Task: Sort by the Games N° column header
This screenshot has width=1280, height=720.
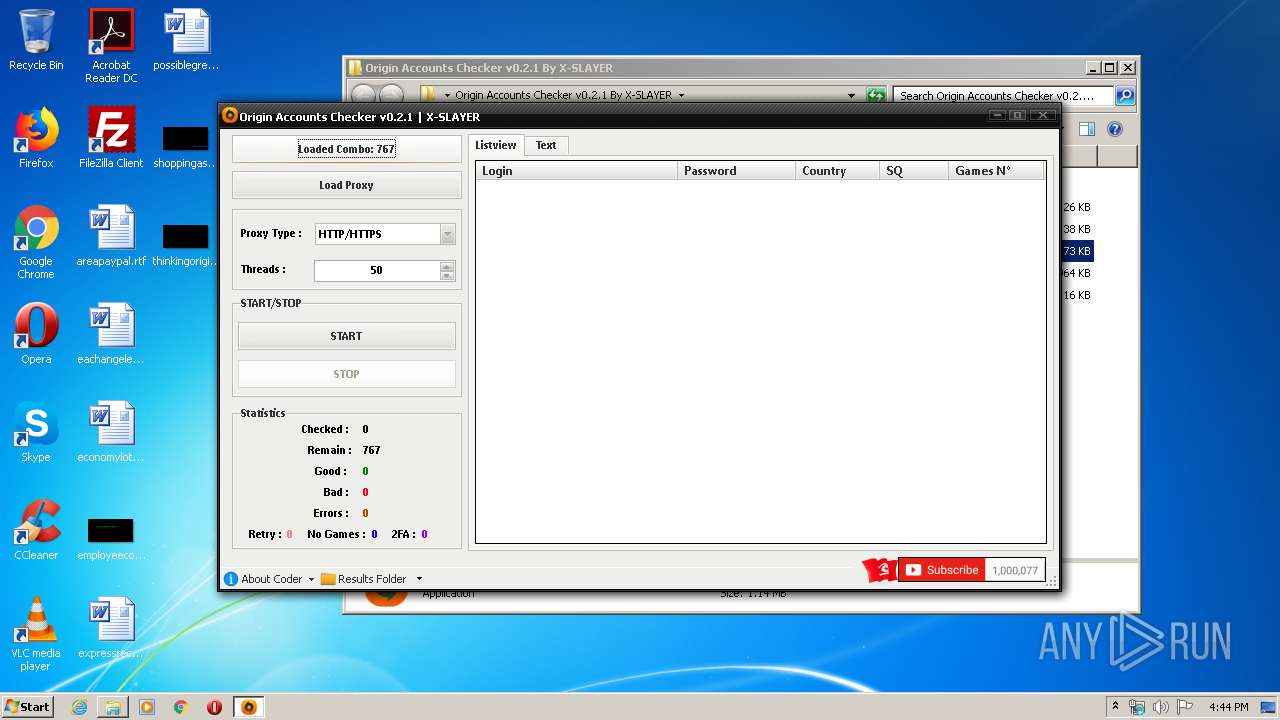Action: 996,171
